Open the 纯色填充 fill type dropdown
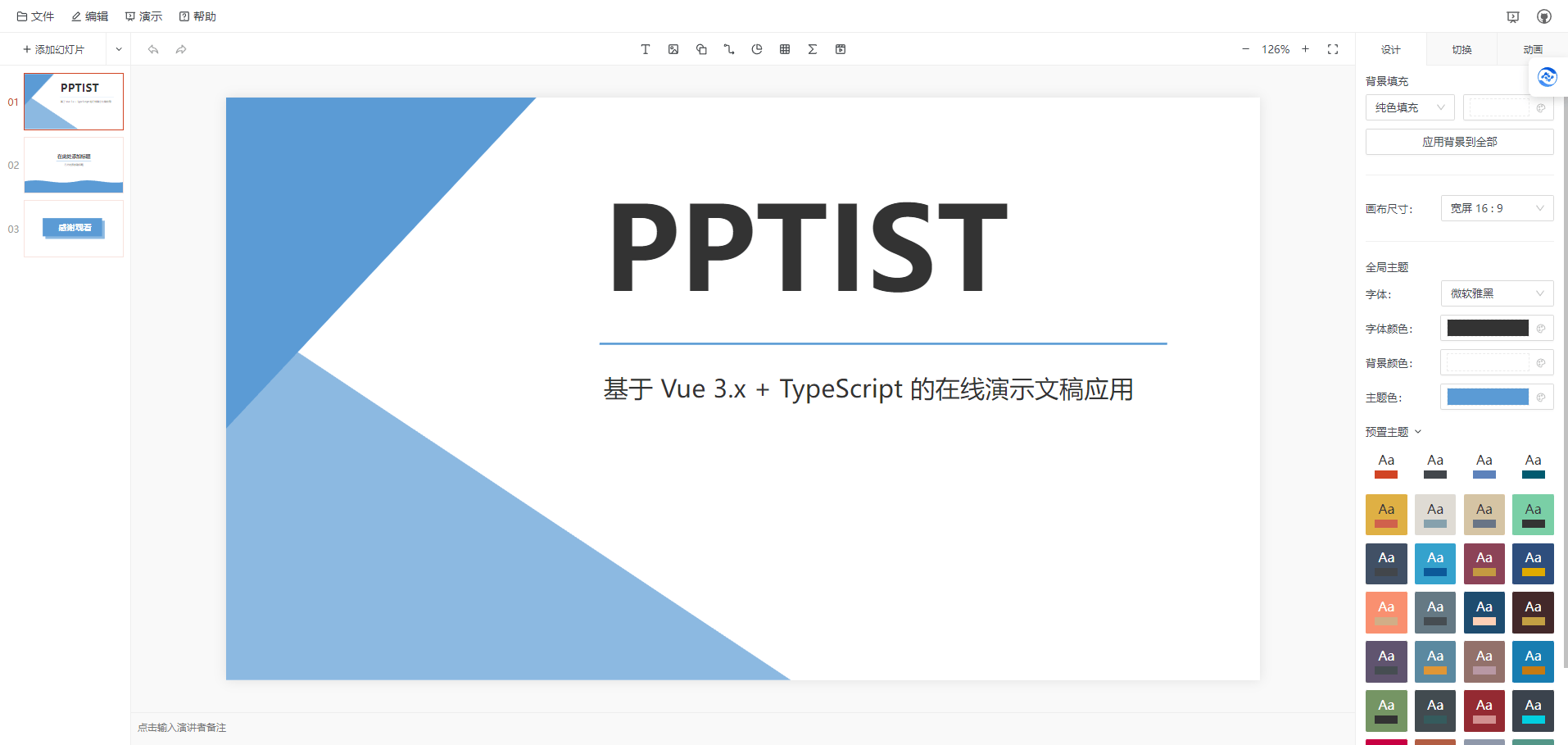Viewport: 1568px width, 745px height. (1409, 107)
